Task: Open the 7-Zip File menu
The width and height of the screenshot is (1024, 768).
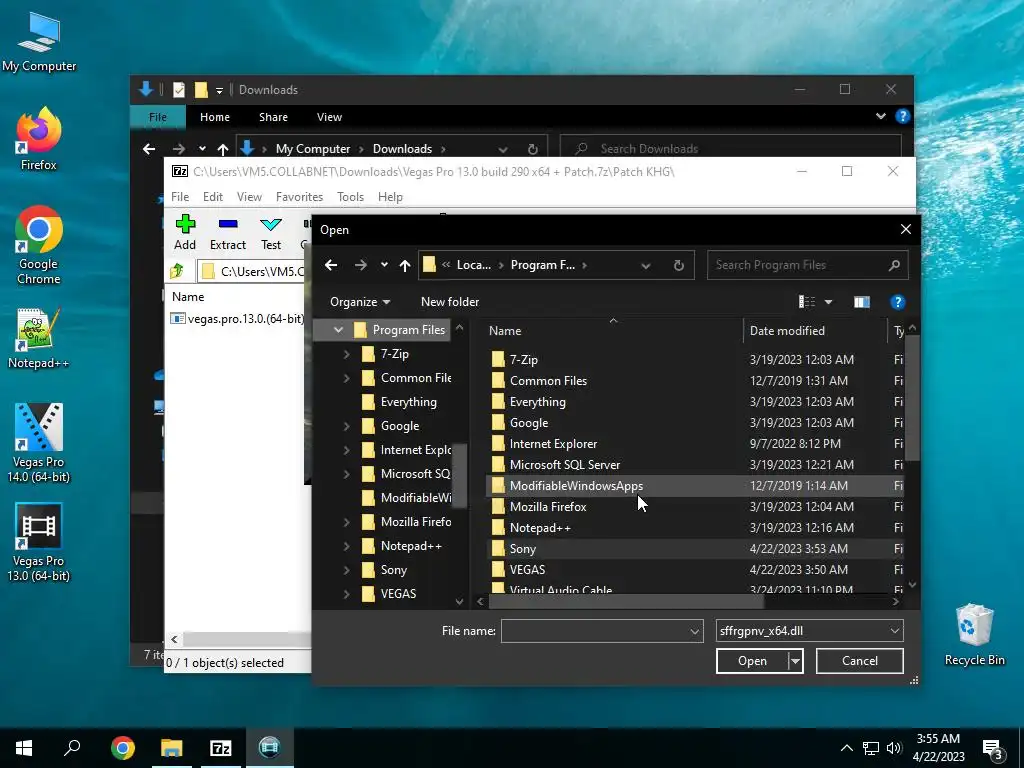Action: [x=180, y=197]
